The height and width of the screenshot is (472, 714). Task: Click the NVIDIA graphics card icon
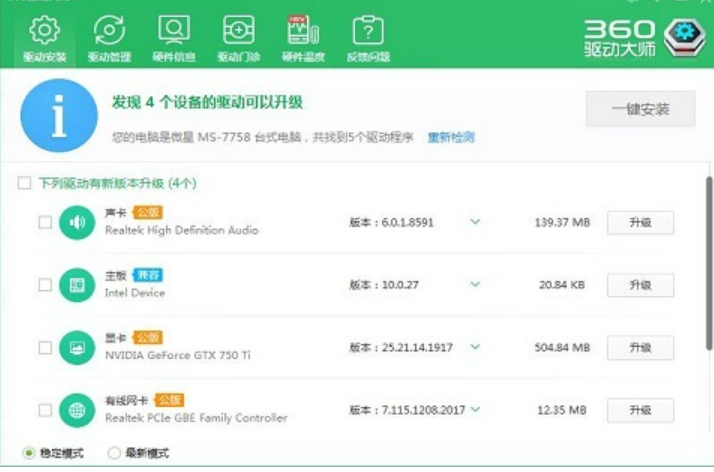click(x=77, y=348)
